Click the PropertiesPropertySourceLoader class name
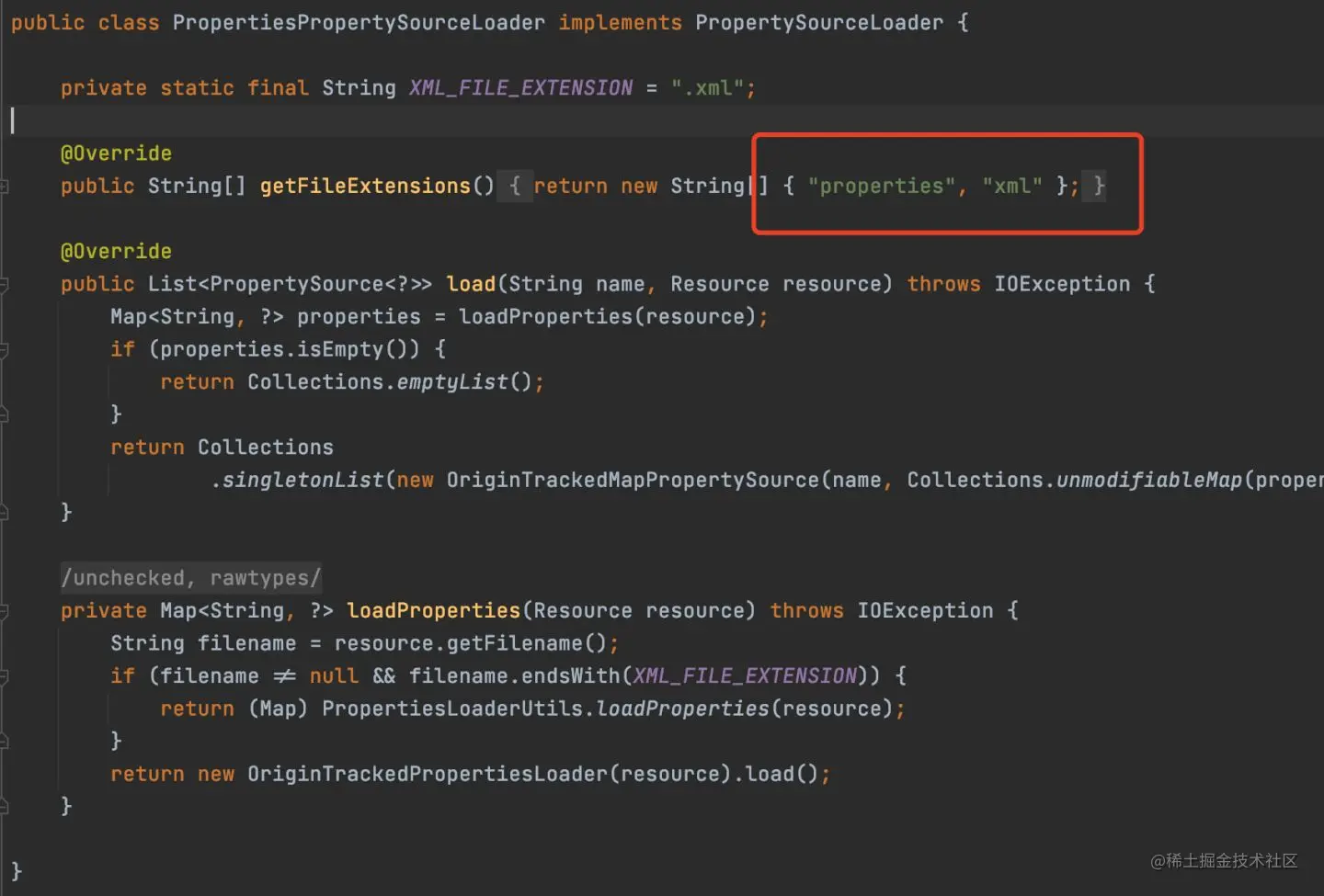 359,22
